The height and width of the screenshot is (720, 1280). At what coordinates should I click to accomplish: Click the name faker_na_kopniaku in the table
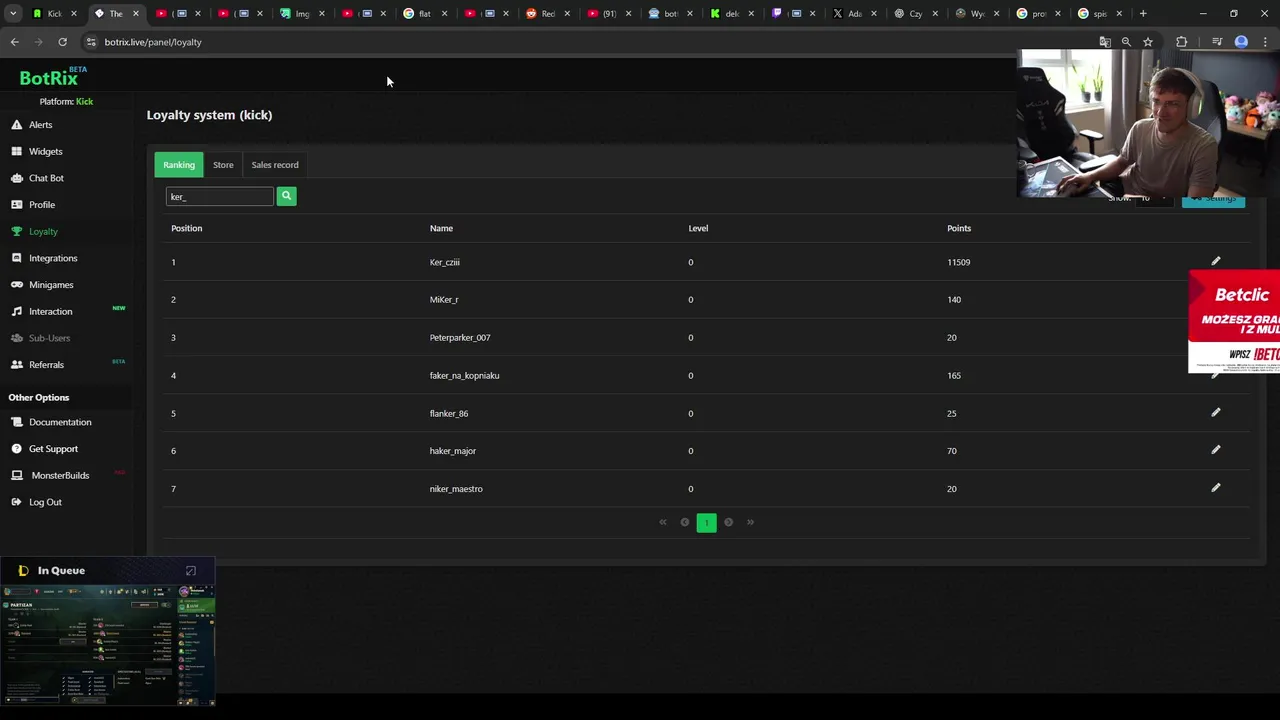(464, 376)
